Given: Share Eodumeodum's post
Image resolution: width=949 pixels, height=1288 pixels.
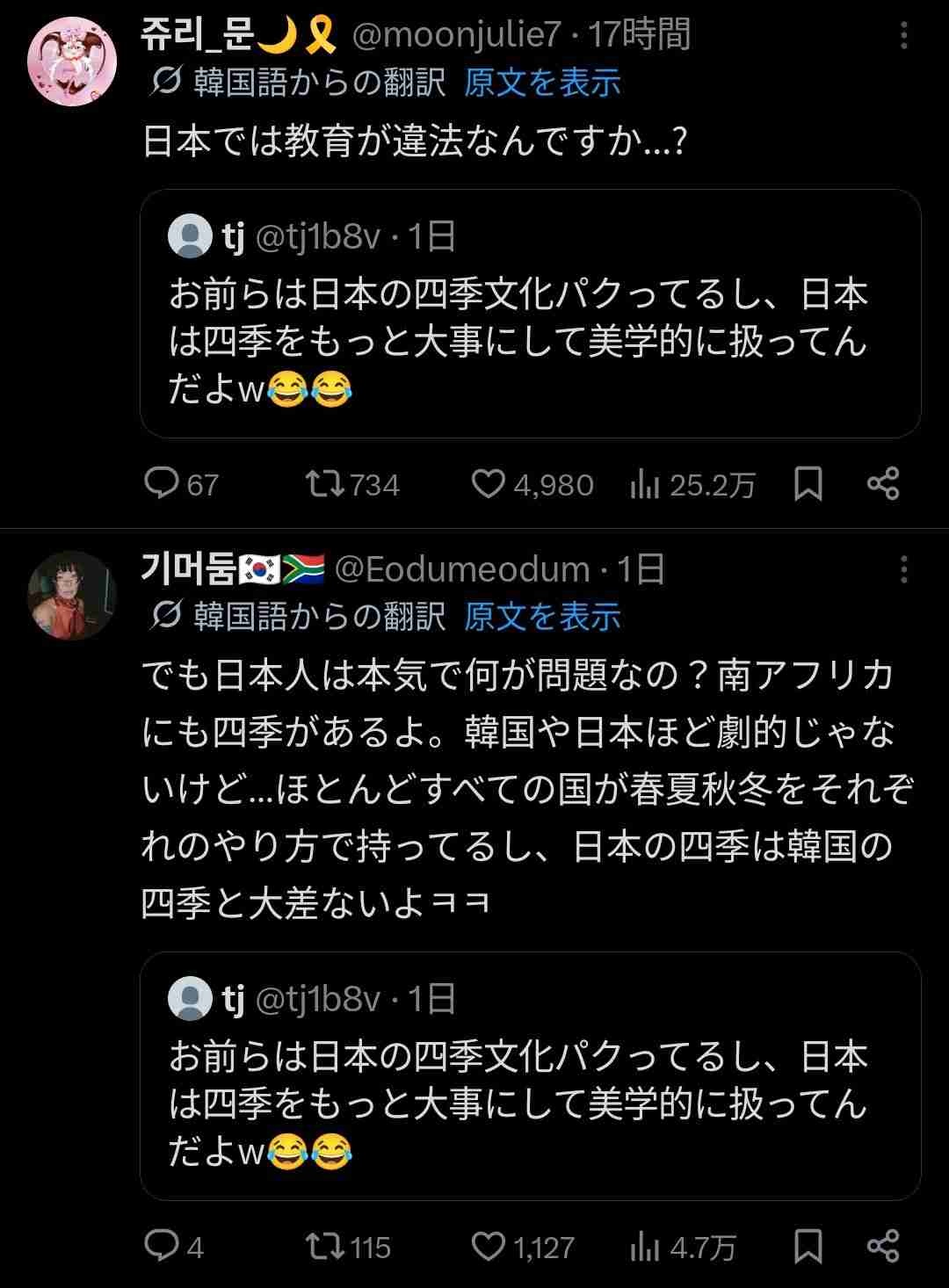Looking at the screenshot, I should [883, 1246].
